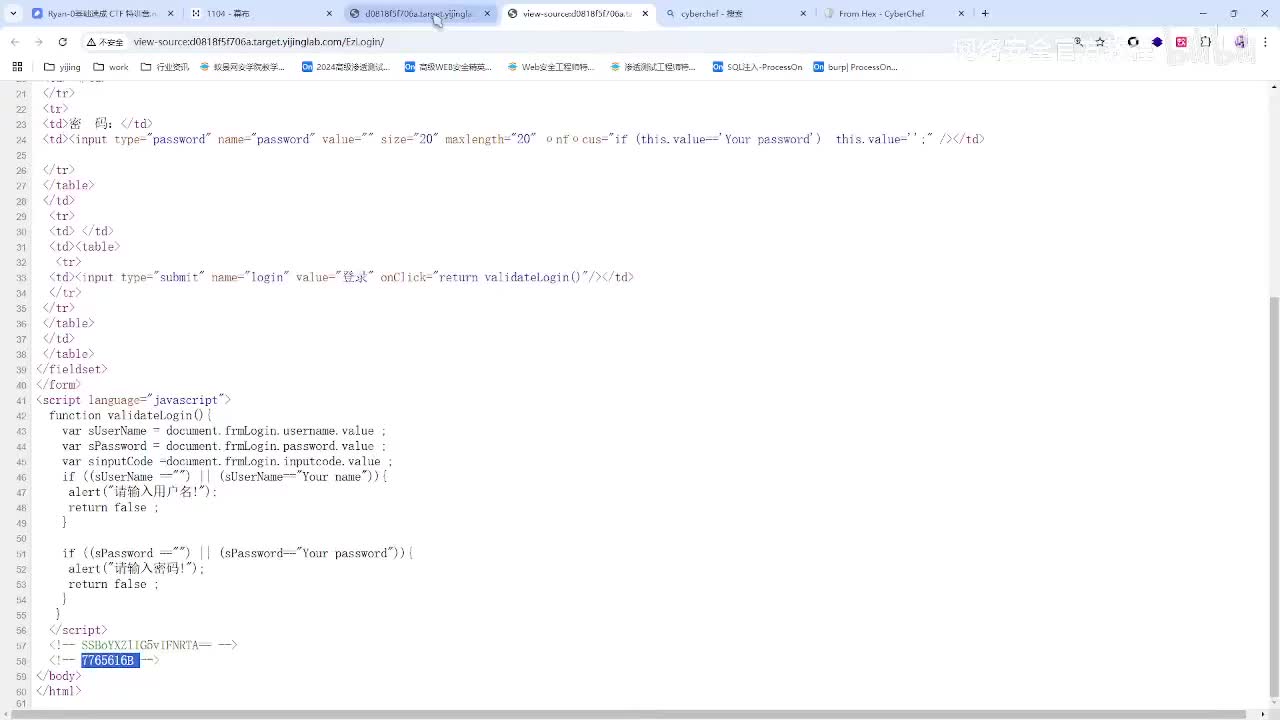Open the 'work' bookmark folder
This screenshot has width=1280, height=720.
click(111, 67)
